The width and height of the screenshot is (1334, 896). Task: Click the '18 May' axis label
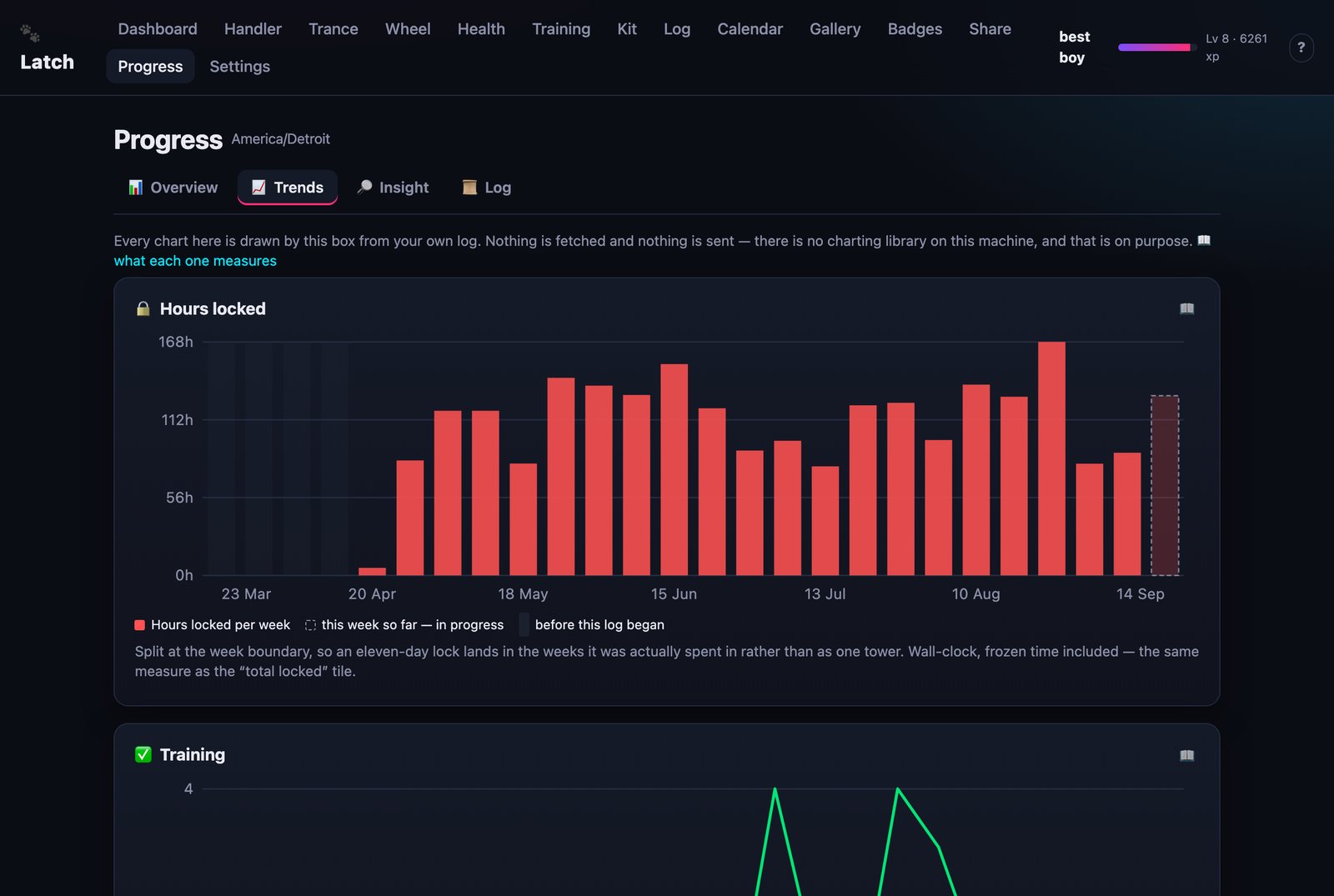(523, 593)
